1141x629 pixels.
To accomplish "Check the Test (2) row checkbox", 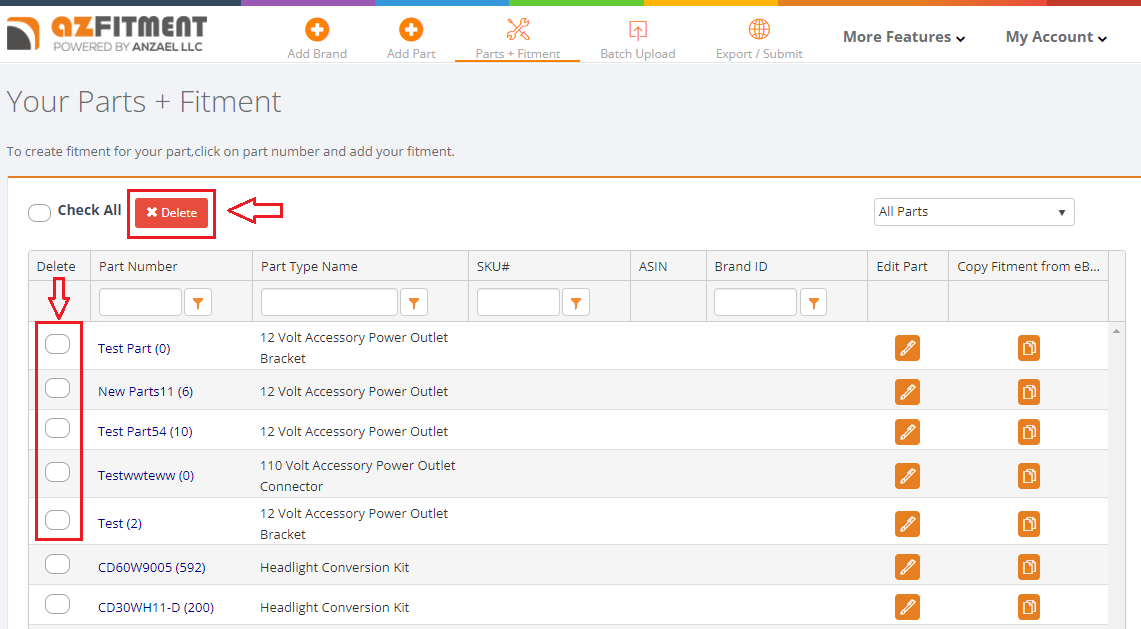I will pyautogui.click(x=57, y=520).
